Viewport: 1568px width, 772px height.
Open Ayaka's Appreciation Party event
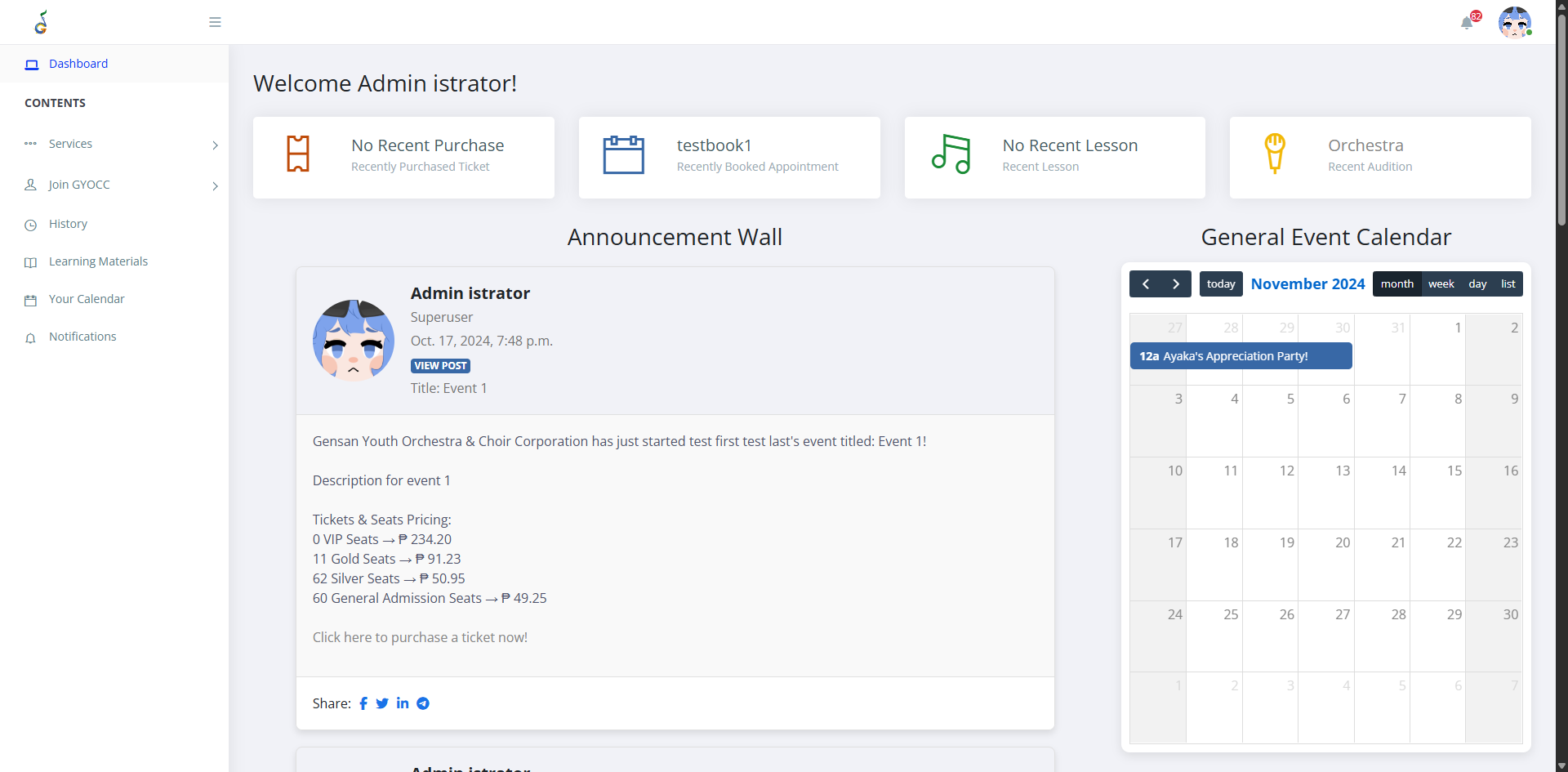click(x=1241, y=356)
